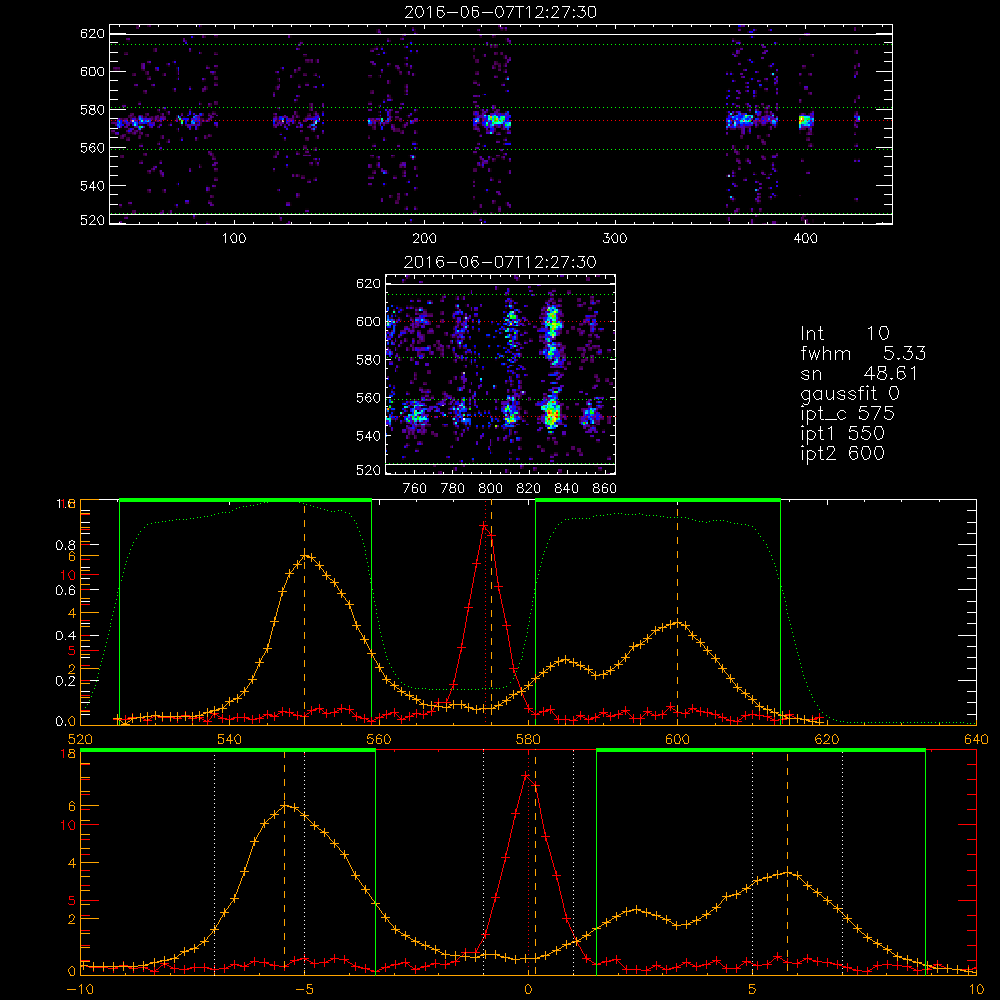Click x-axis label "800" under the middle image
The image size is (1000, 1000).
[490, 489]
